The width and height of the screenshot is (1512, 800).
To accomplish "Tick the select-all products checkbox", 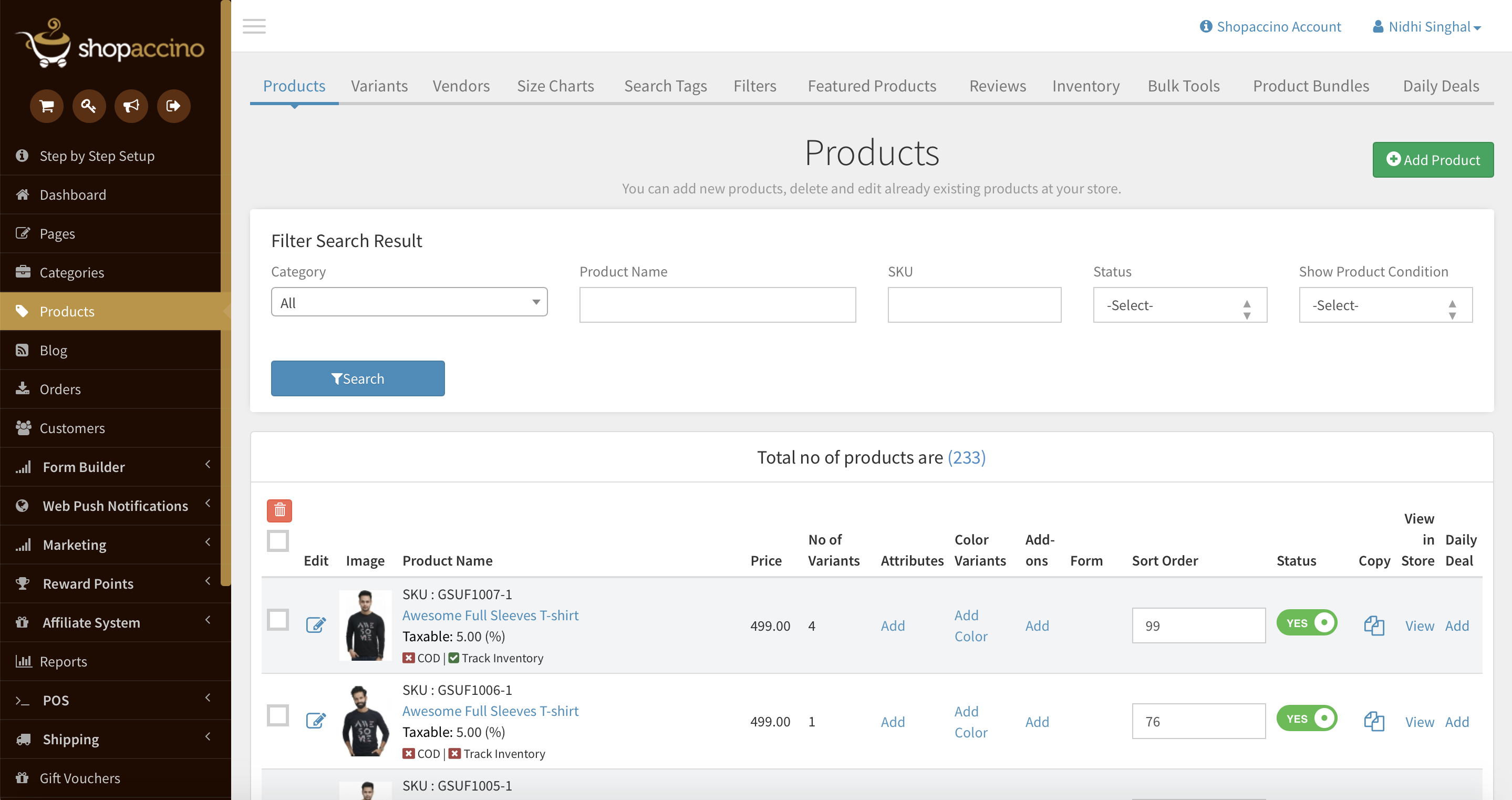I will point(277,540).
